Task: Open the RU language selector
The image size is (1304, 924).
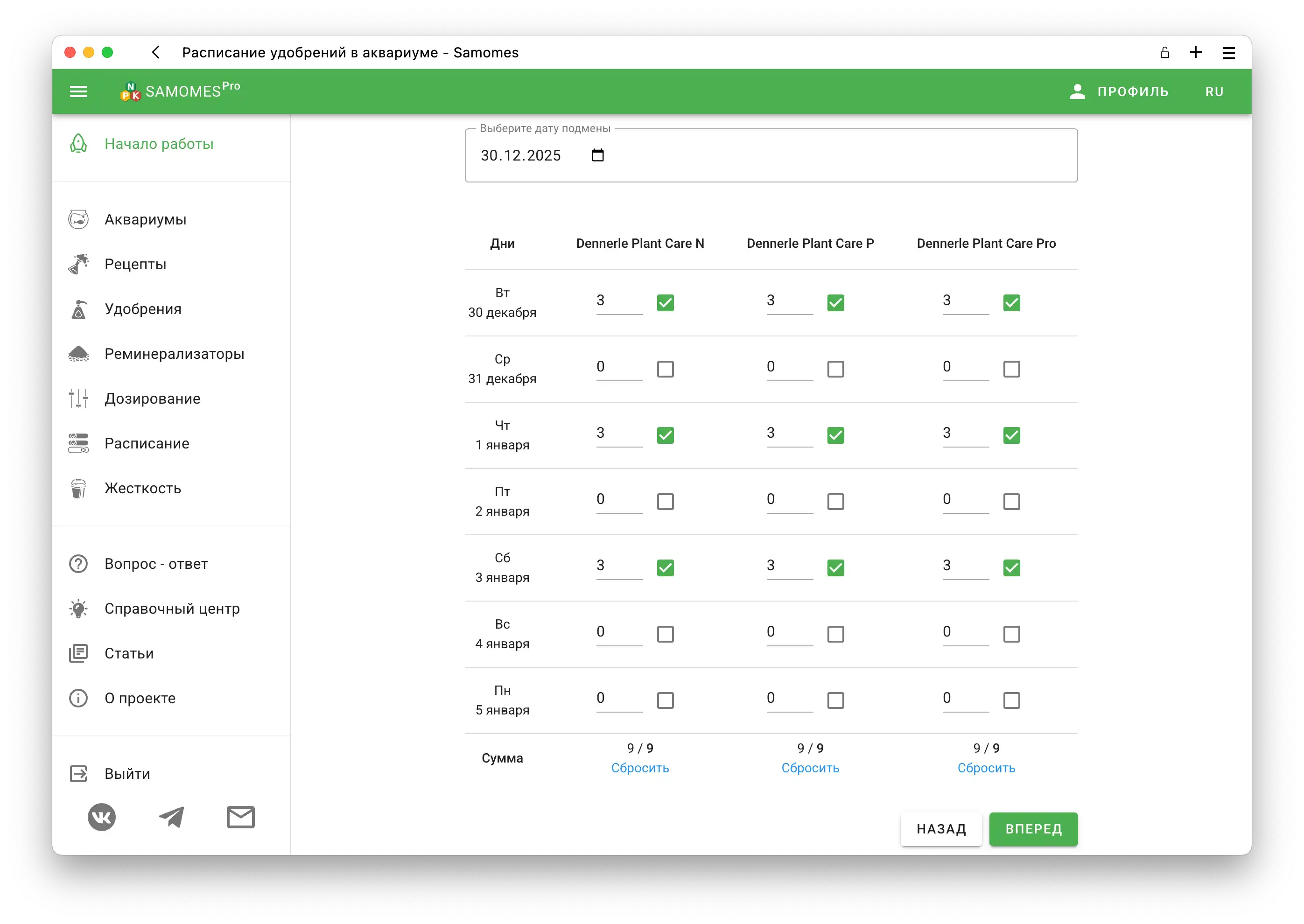Action: pos(1214,91)
